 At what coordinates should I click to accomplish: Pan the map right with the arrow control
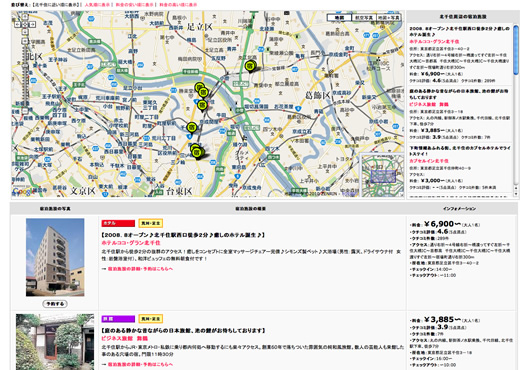click(x=32, y=24)
